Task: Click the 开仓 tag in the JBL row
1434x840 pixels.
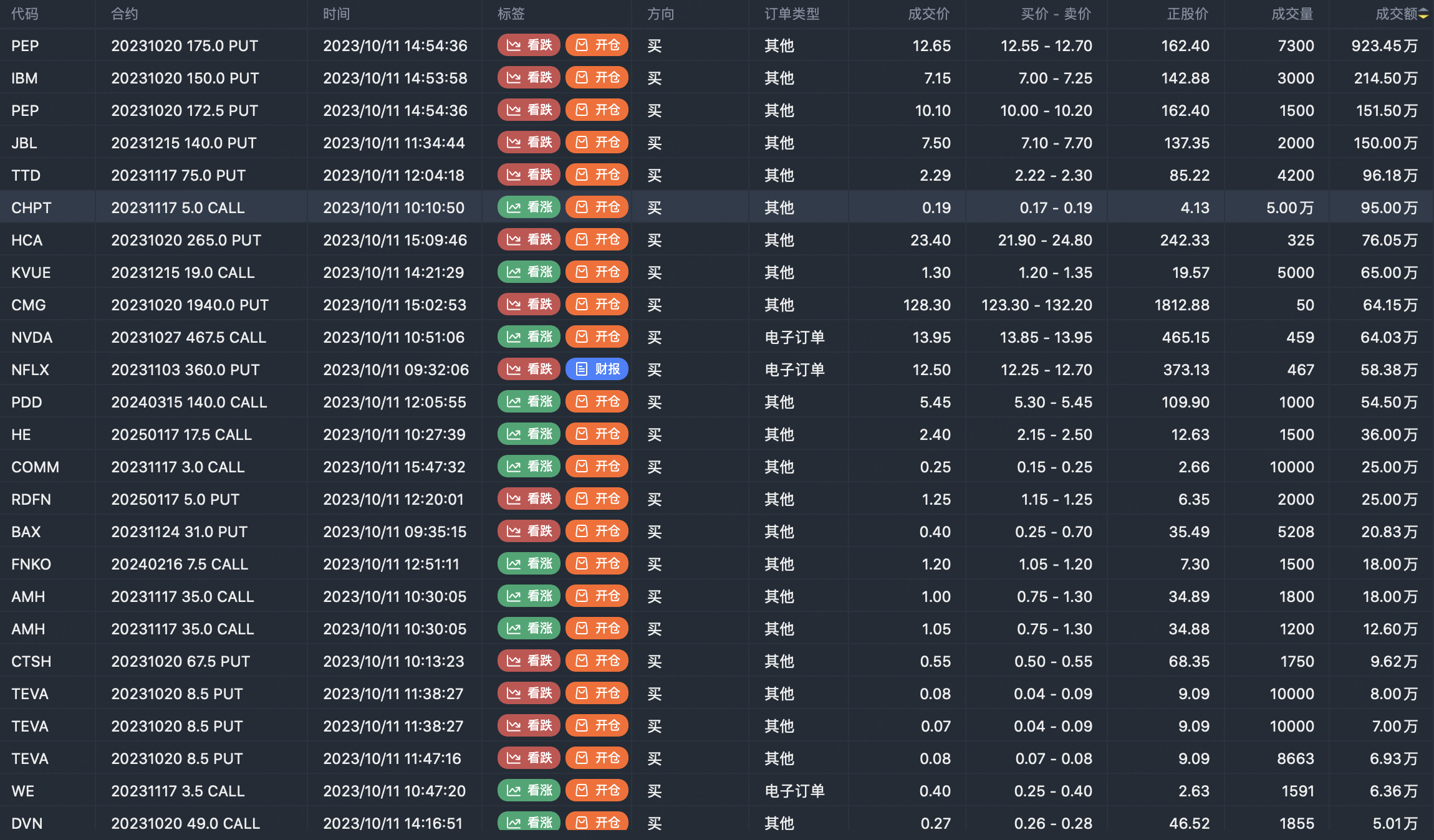Action: coord(597,143)
